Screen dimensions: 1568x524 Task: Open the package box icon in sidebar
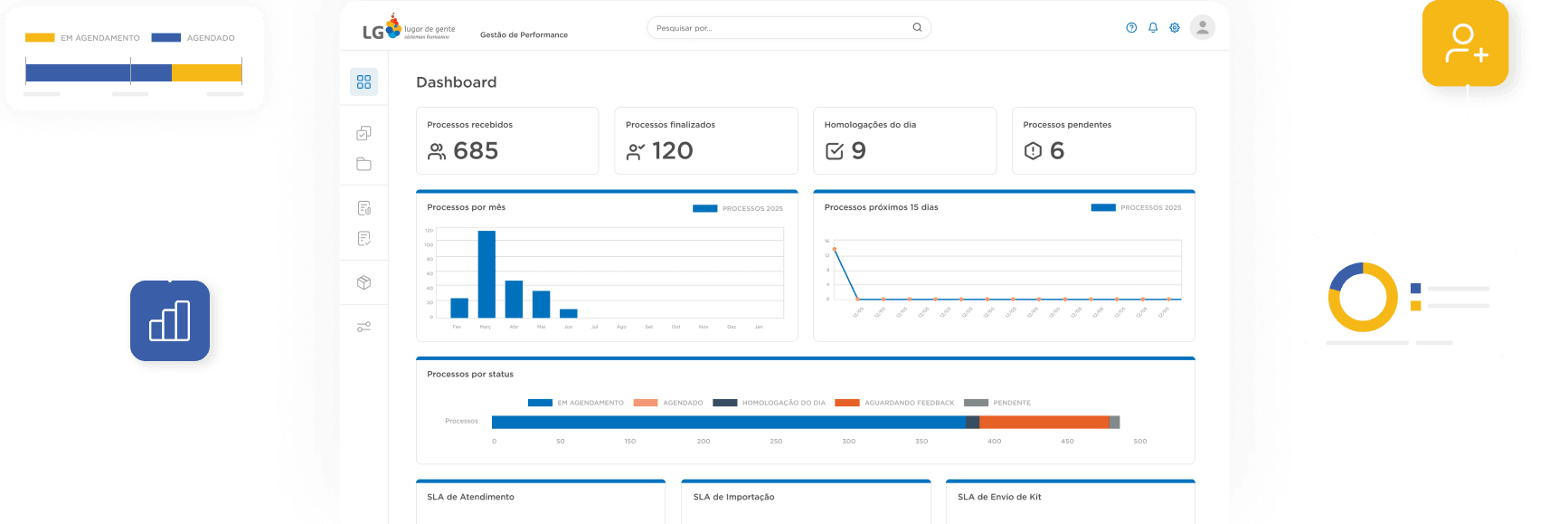[364, 282]
